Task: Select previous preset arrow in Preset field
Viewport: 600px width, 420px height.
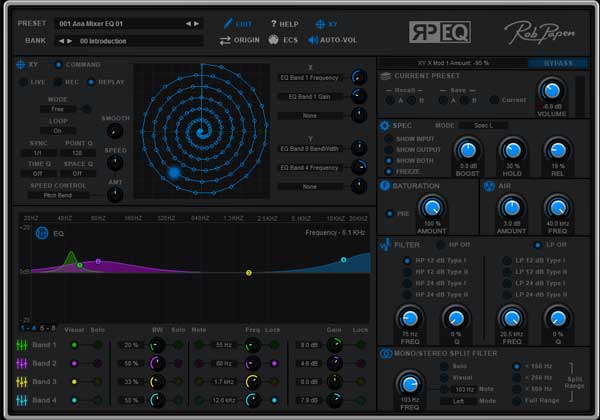Action: [x=188, y=24]
